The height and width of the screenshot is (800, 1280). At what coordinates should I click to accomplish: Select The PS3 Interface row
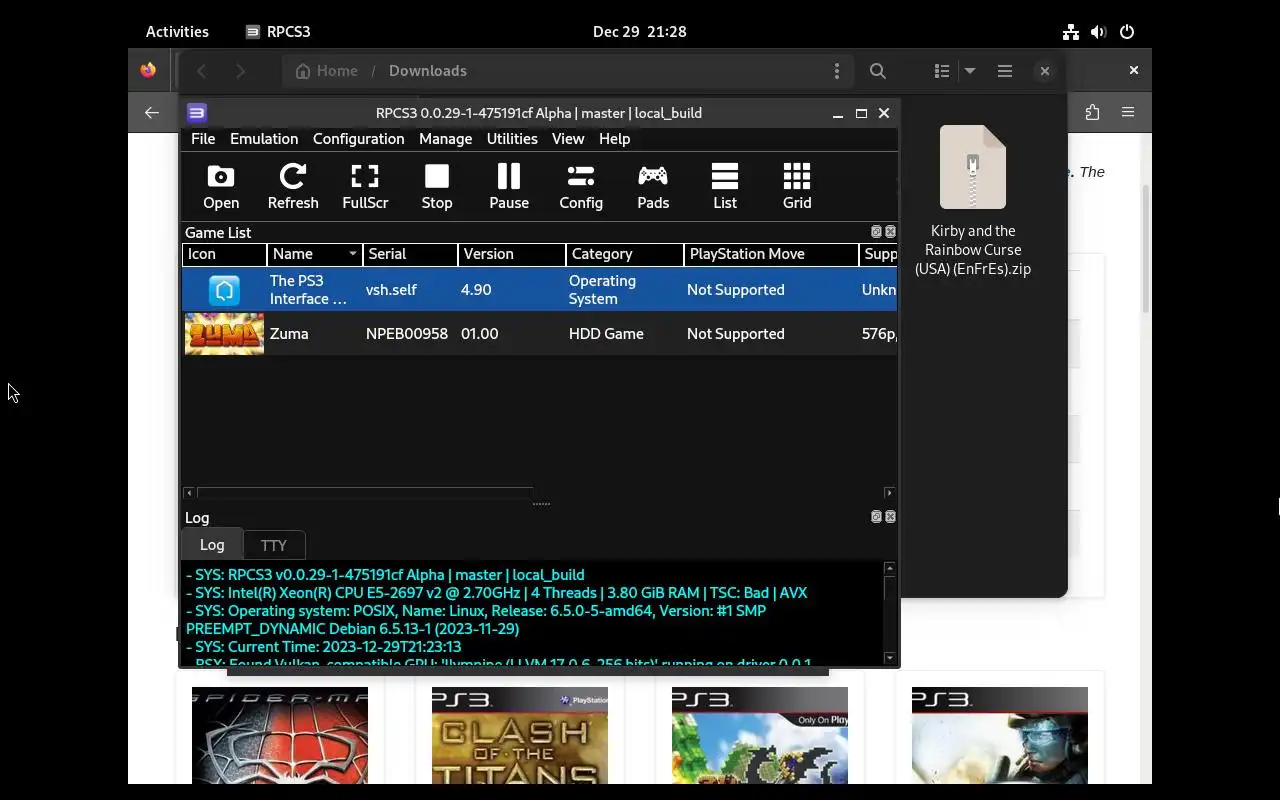click(540, 290)
